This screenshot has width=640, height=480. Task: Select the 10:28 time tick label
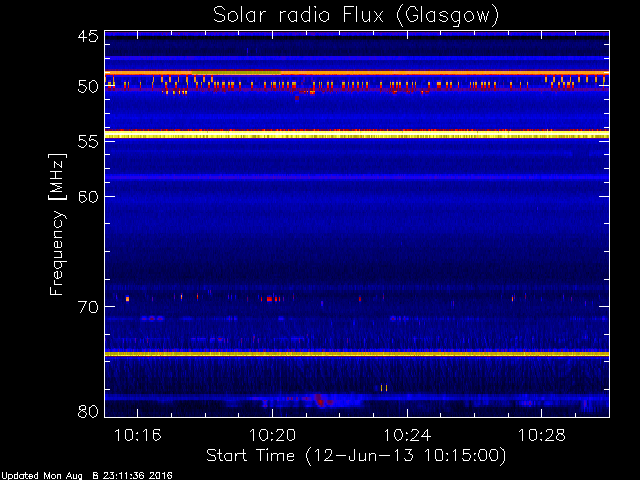click(542, 435)
